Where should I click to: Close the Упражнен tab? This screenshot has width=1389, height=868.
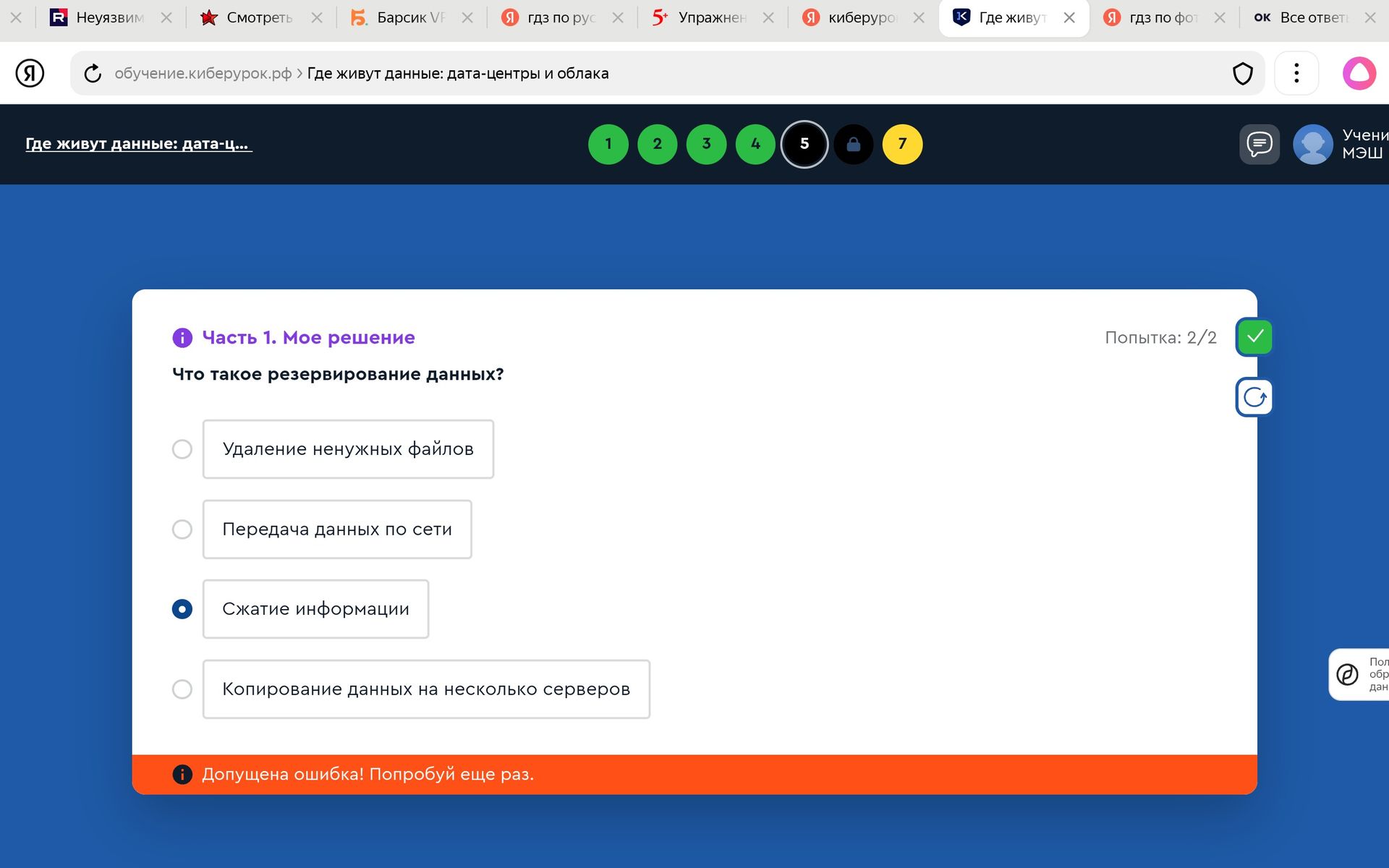pyautogui.click(x=768, y=18)
